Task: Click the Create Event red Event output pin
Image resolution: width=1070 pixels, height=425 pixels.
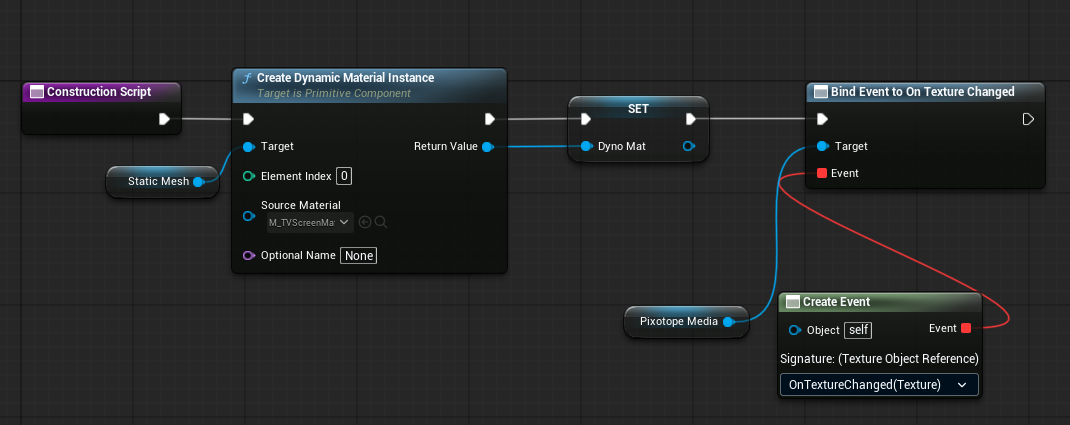Action: (966, 328)
